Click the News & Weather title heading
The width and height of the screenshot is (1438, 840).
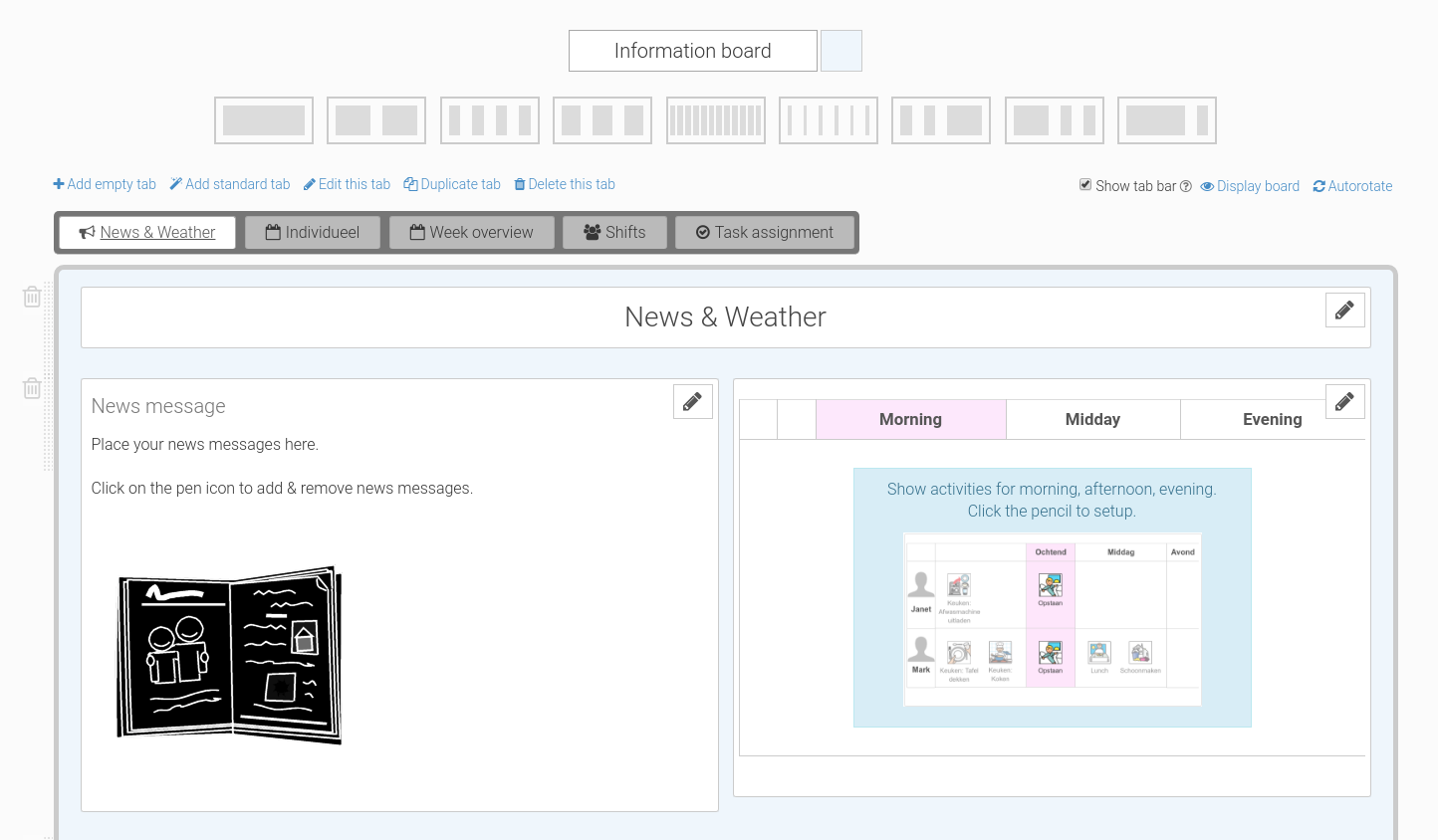click(x=726, y=316)
